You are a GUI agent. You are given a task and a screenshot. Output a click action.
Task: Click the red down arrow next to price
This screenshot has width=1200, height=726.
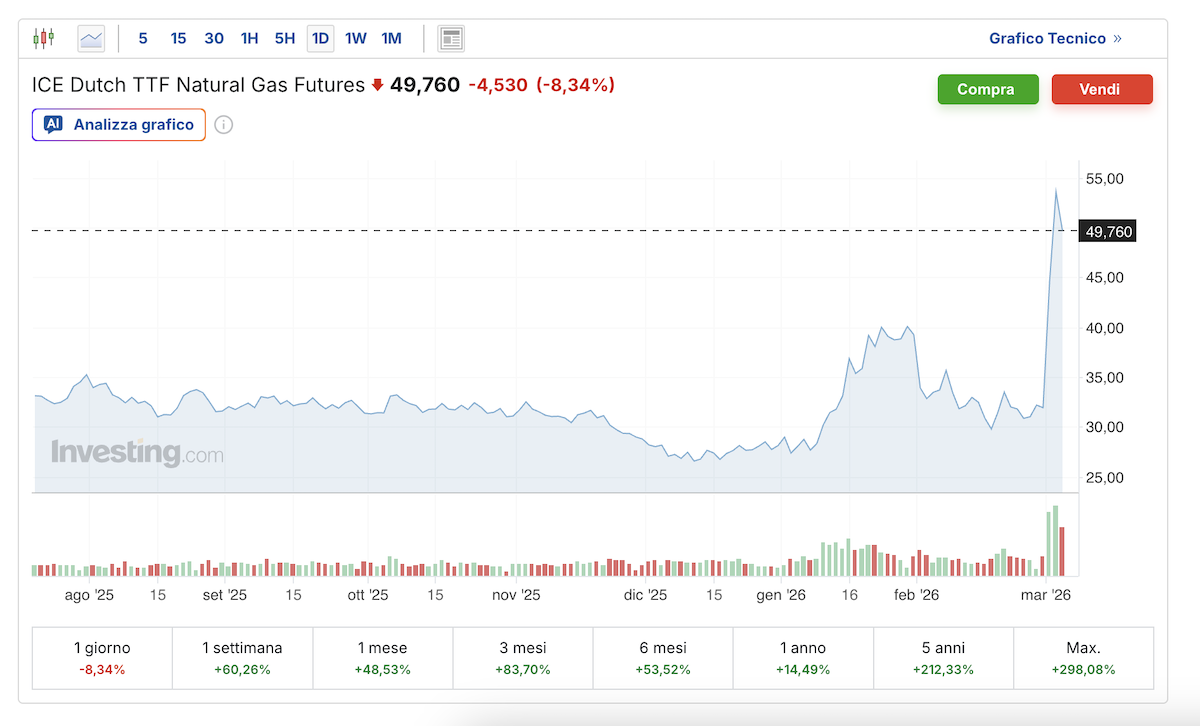point(377,86)
